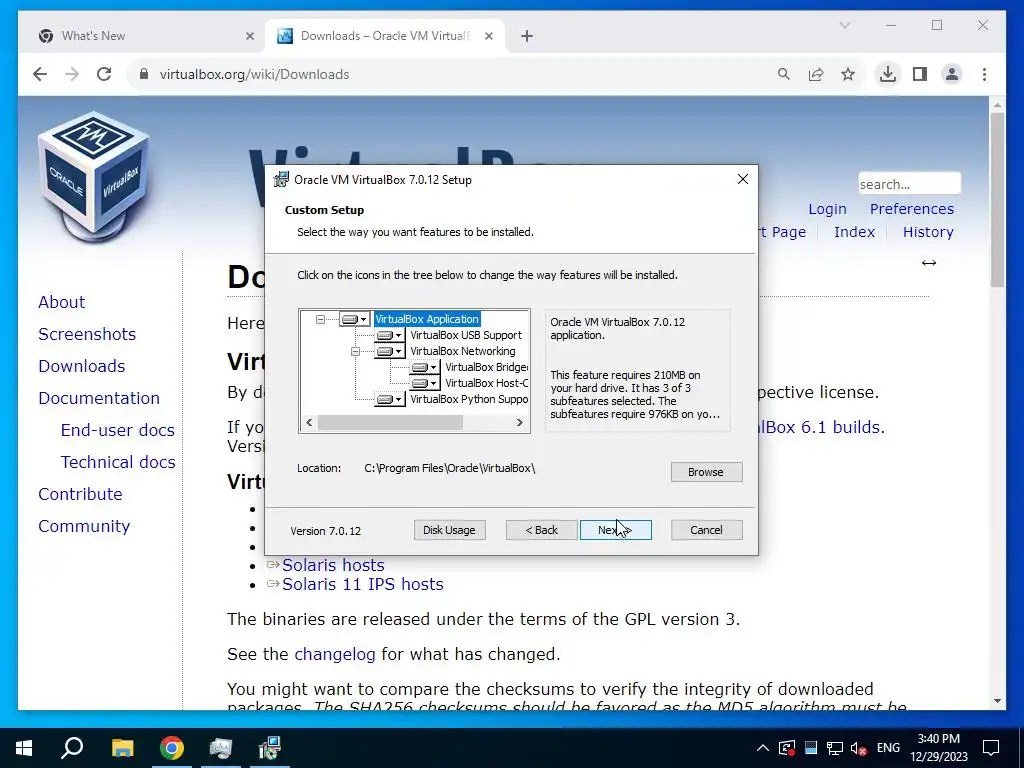
Task: Click the VirtualBox cube logo
Action: tap(93, 175)
